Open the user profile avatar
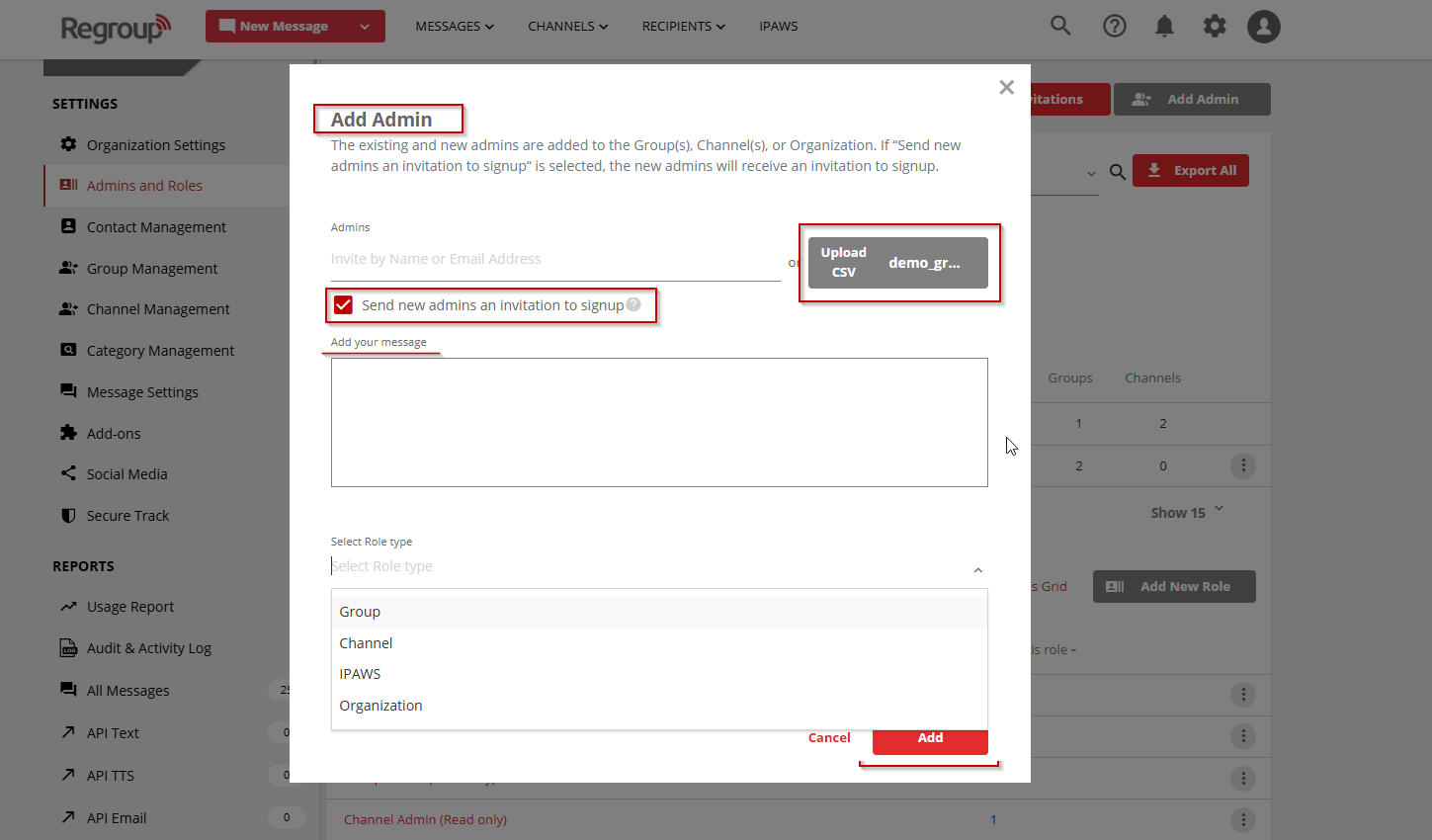The height and width of the screenshot is (840, 1432). (x=1264, y=27)
